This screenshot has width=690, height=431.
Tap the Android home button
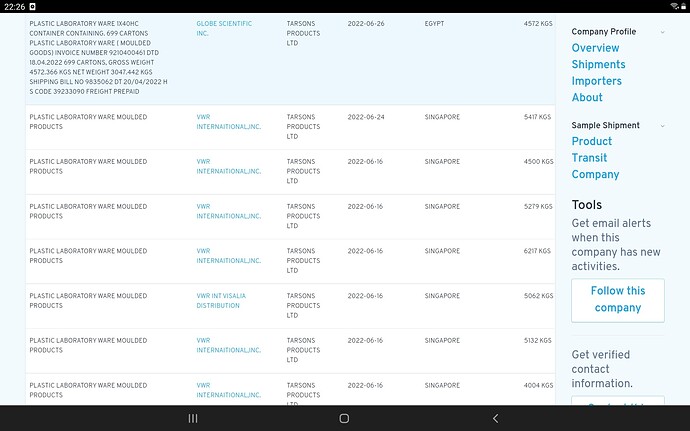344,418
